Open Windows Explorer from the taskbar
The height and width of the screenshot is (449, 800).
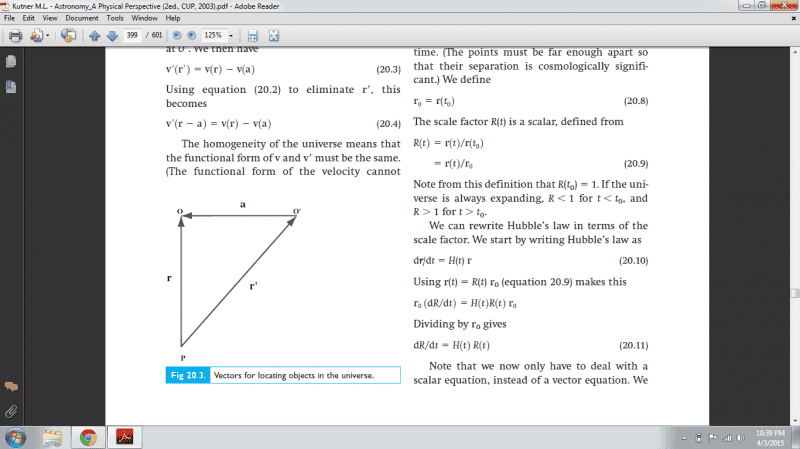53,437
